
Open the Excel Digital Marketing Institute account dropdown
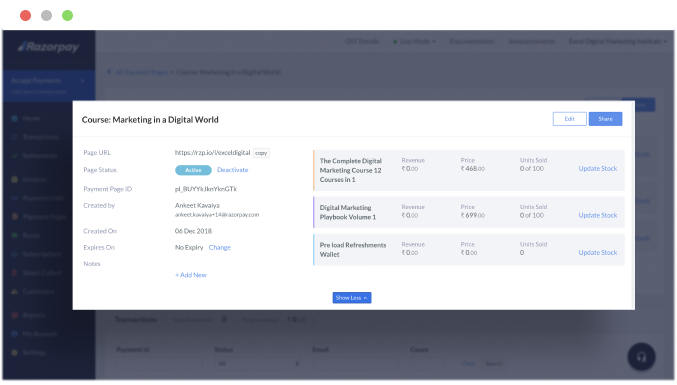click(618, 41)
